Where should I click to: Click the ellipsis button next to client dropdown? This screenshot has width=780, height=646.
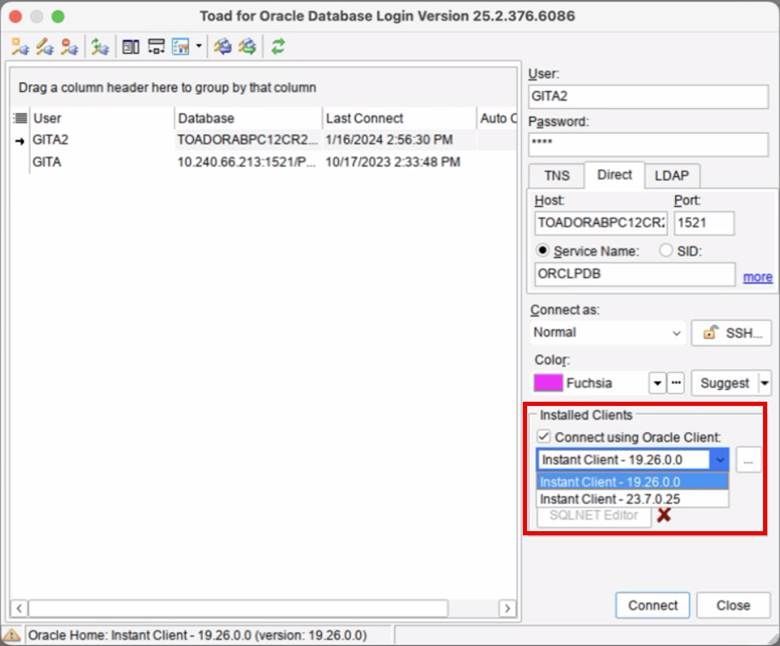748,460
